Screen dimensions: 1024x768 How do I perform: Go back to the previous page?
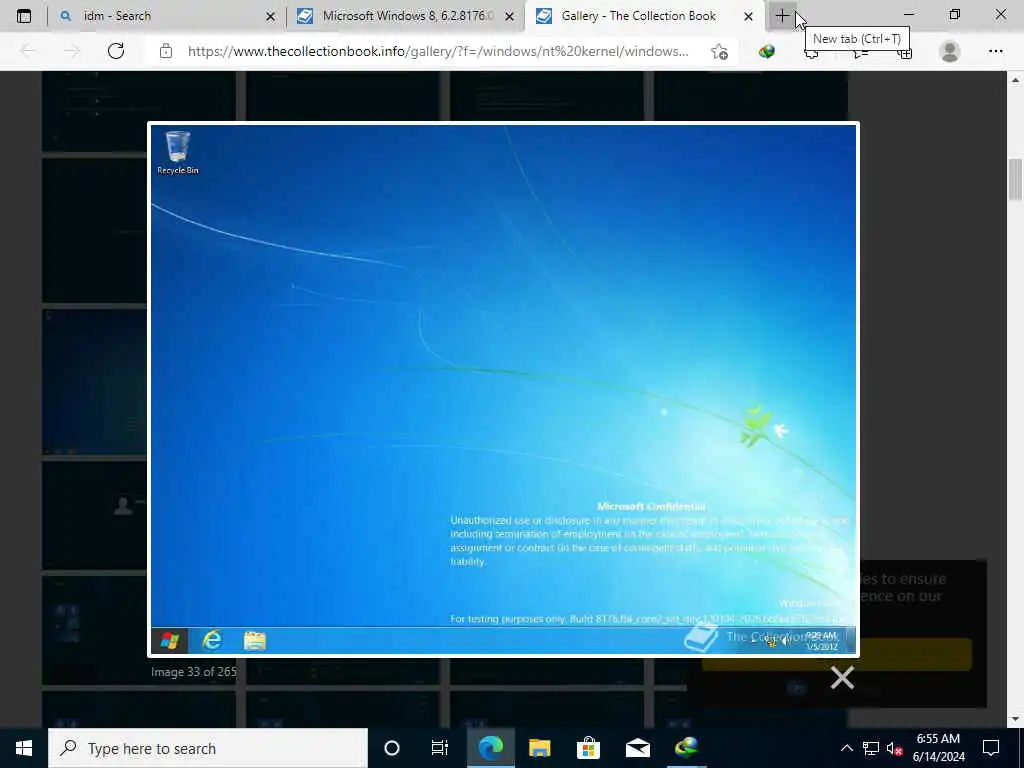tap(27, 51)
